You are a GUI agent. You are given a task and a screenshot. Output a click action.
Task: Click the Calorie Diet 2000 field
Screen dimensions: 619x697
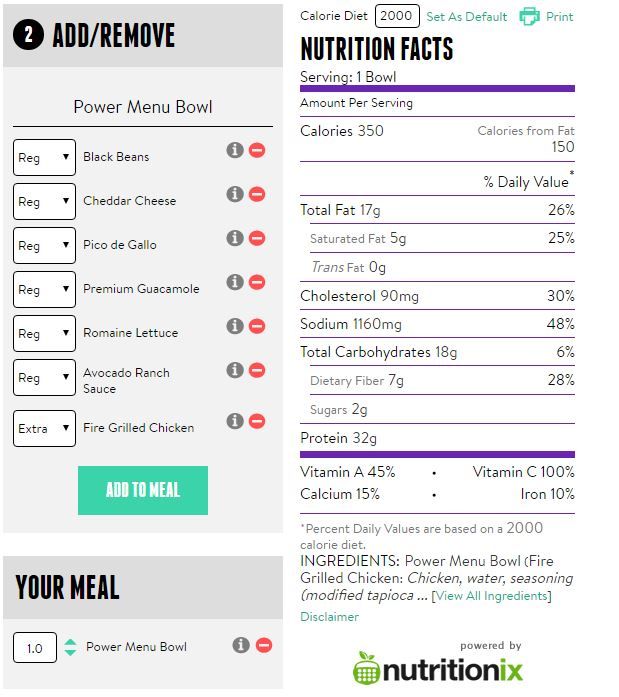pos(397,16)
